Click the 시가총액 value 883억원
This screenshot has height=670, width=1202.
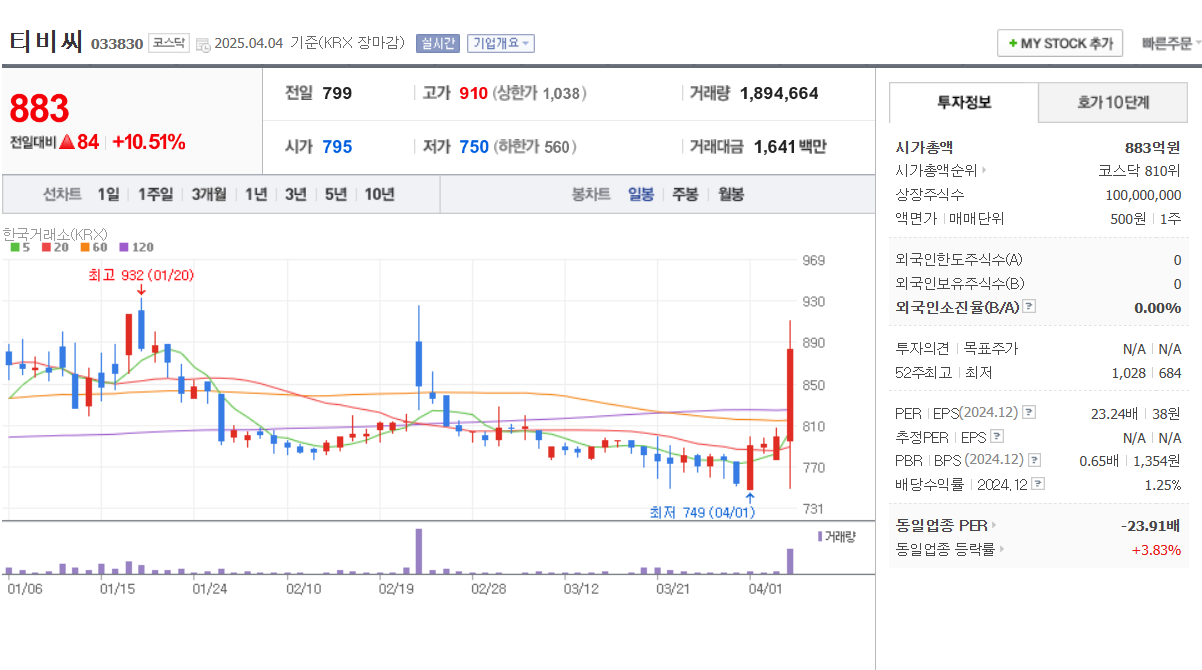tap(1153, 147)
